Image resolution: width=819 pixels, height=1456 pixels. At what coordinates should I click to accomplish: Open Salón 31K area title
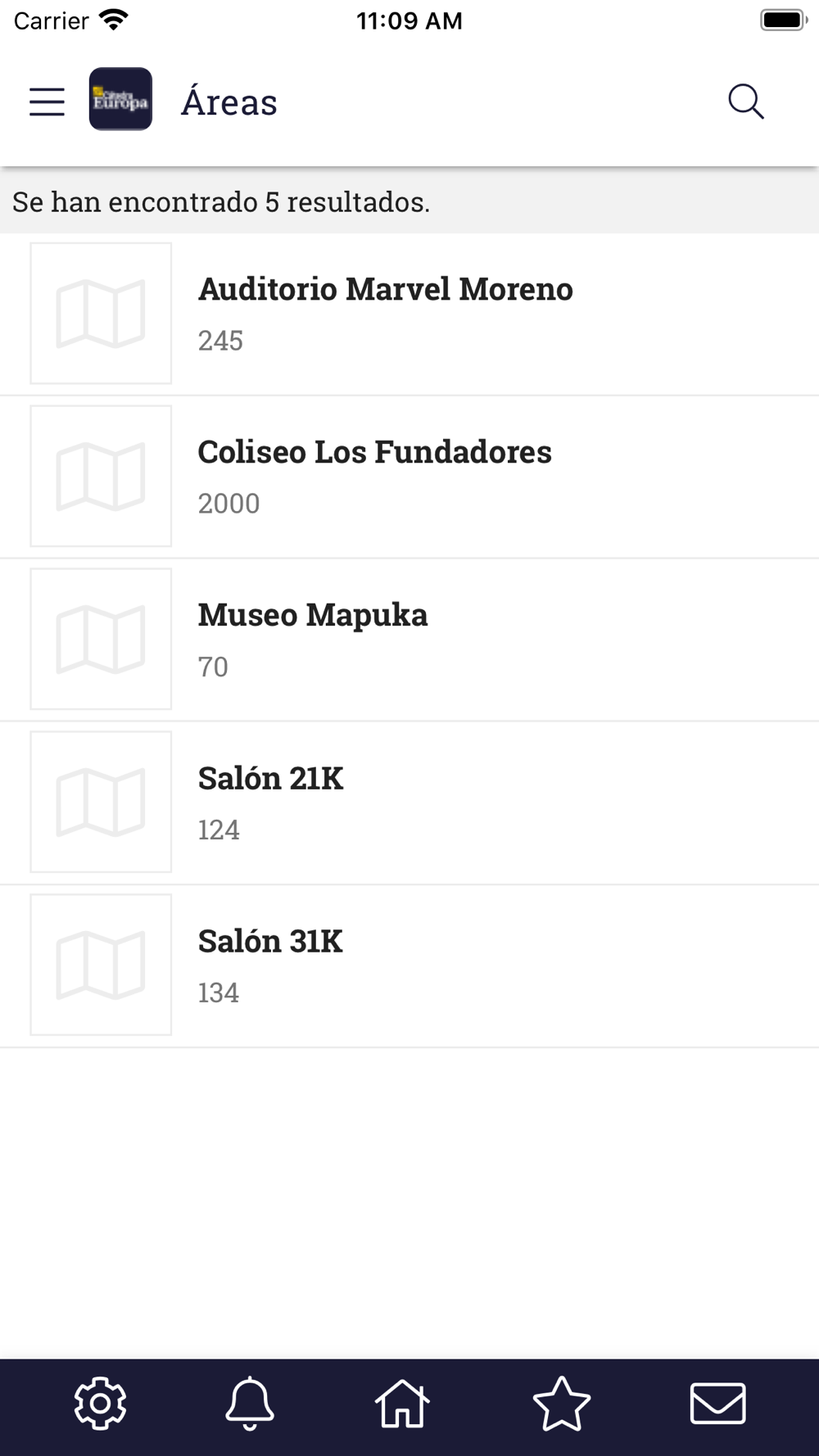270,941
